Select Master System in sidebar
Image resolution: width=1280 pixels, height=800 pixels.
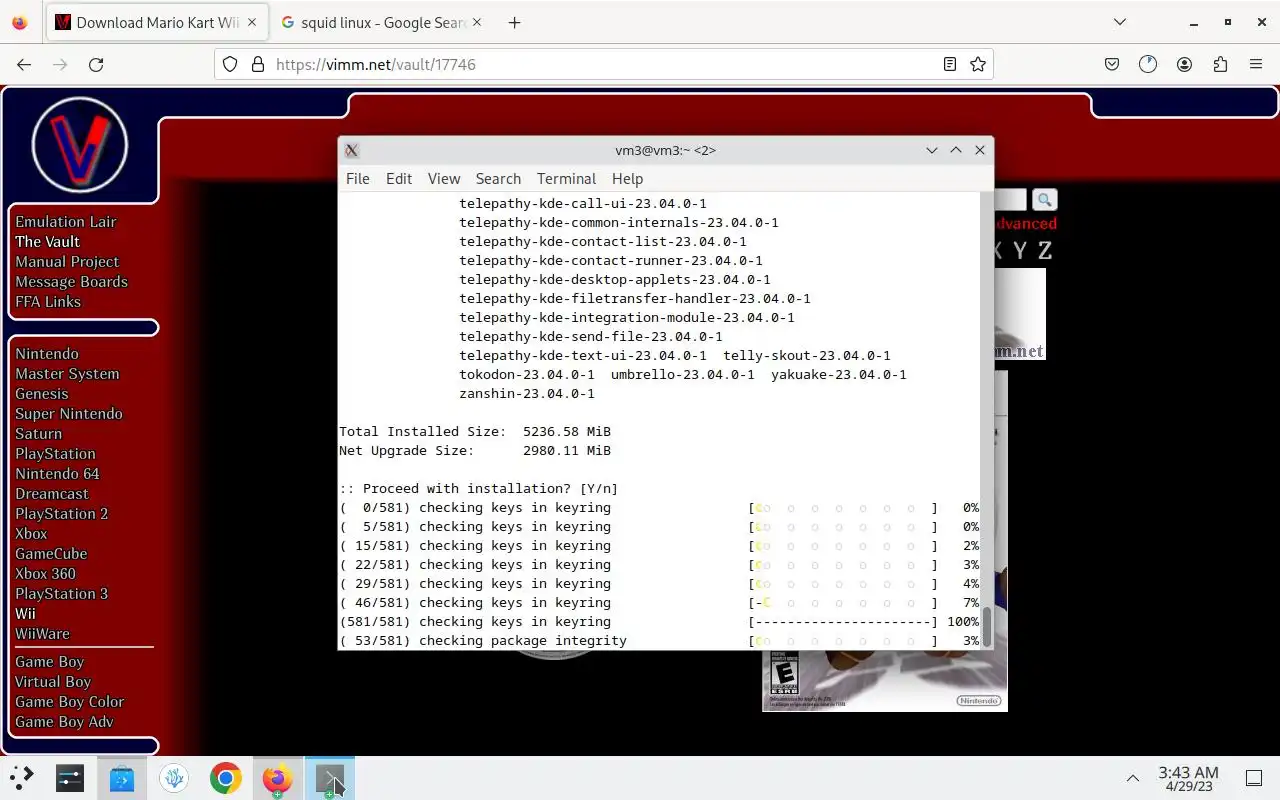coord(67,374)
